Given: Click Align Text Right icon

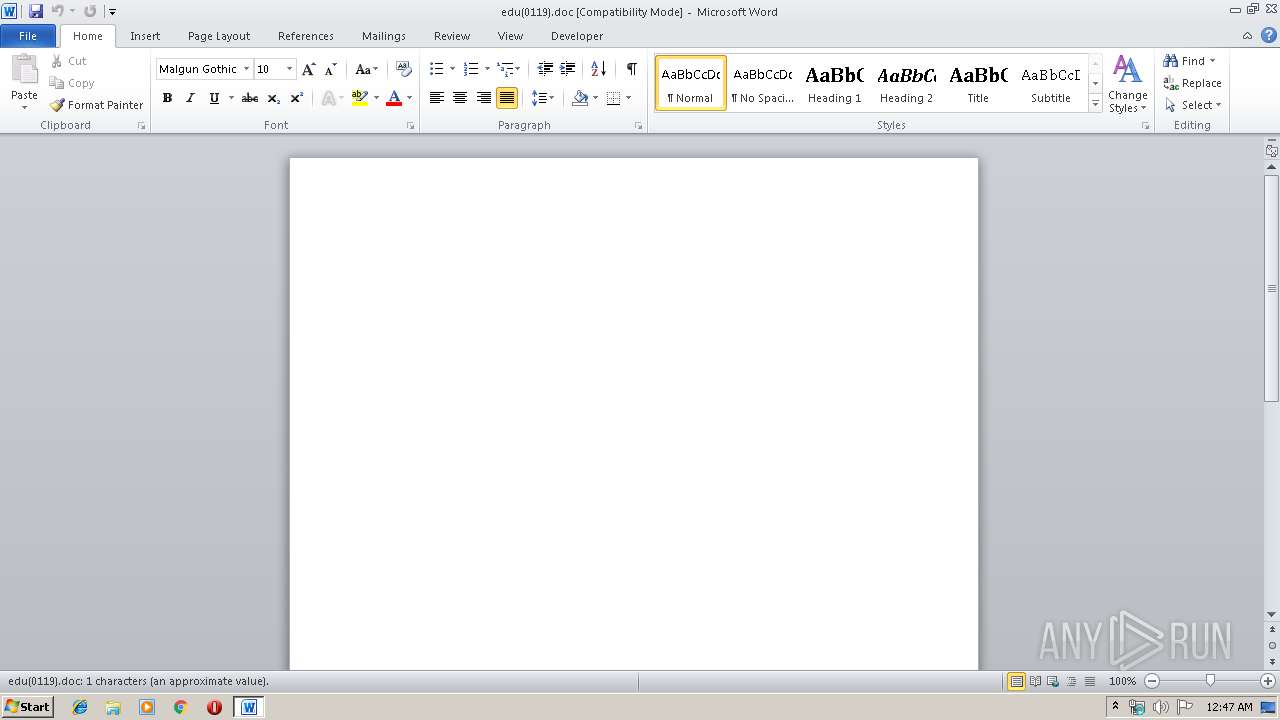Looking at the screenshot, I should (483, 98).
